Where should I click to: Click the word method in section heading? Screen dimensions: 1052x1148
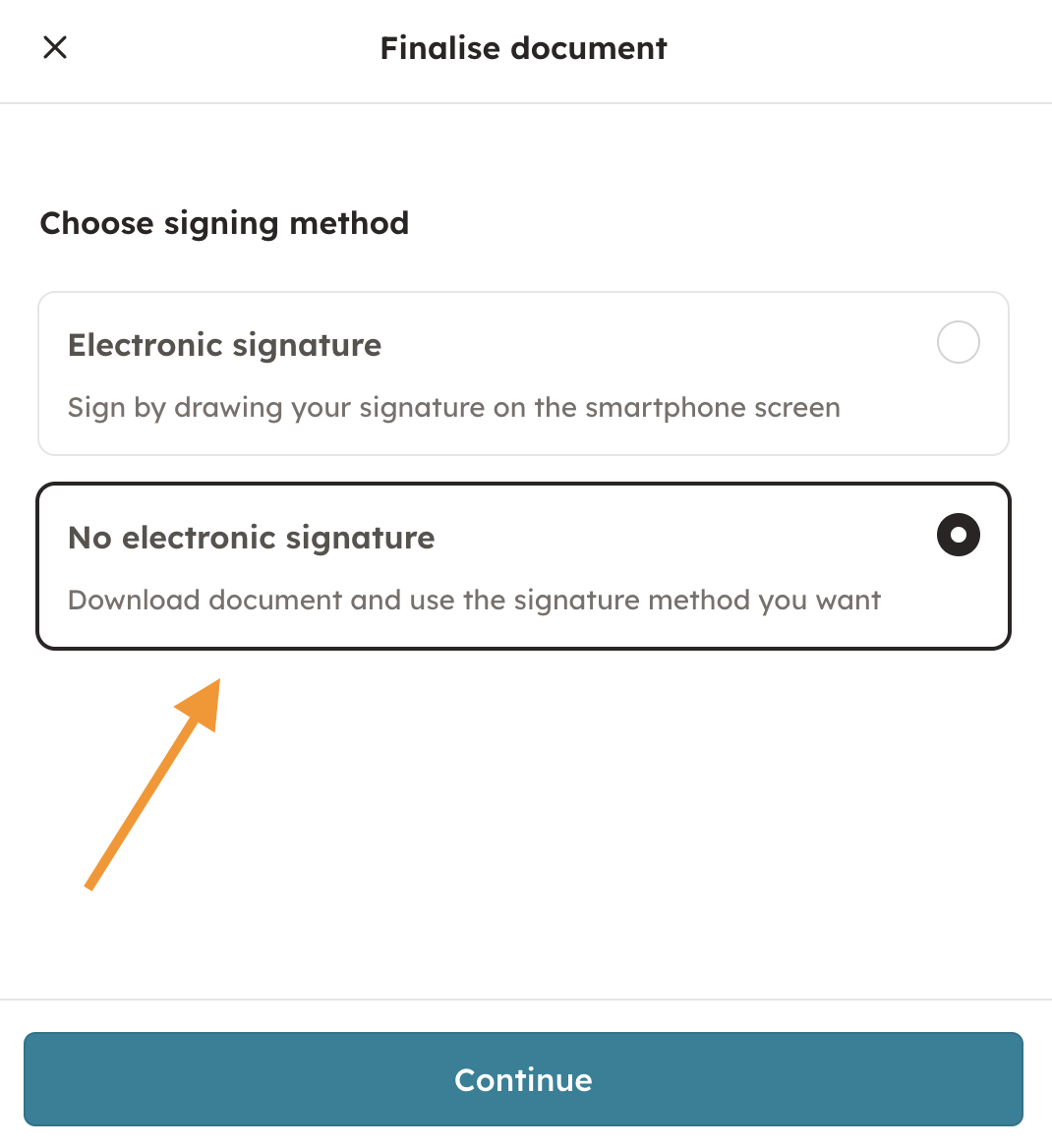click(349, 223)
